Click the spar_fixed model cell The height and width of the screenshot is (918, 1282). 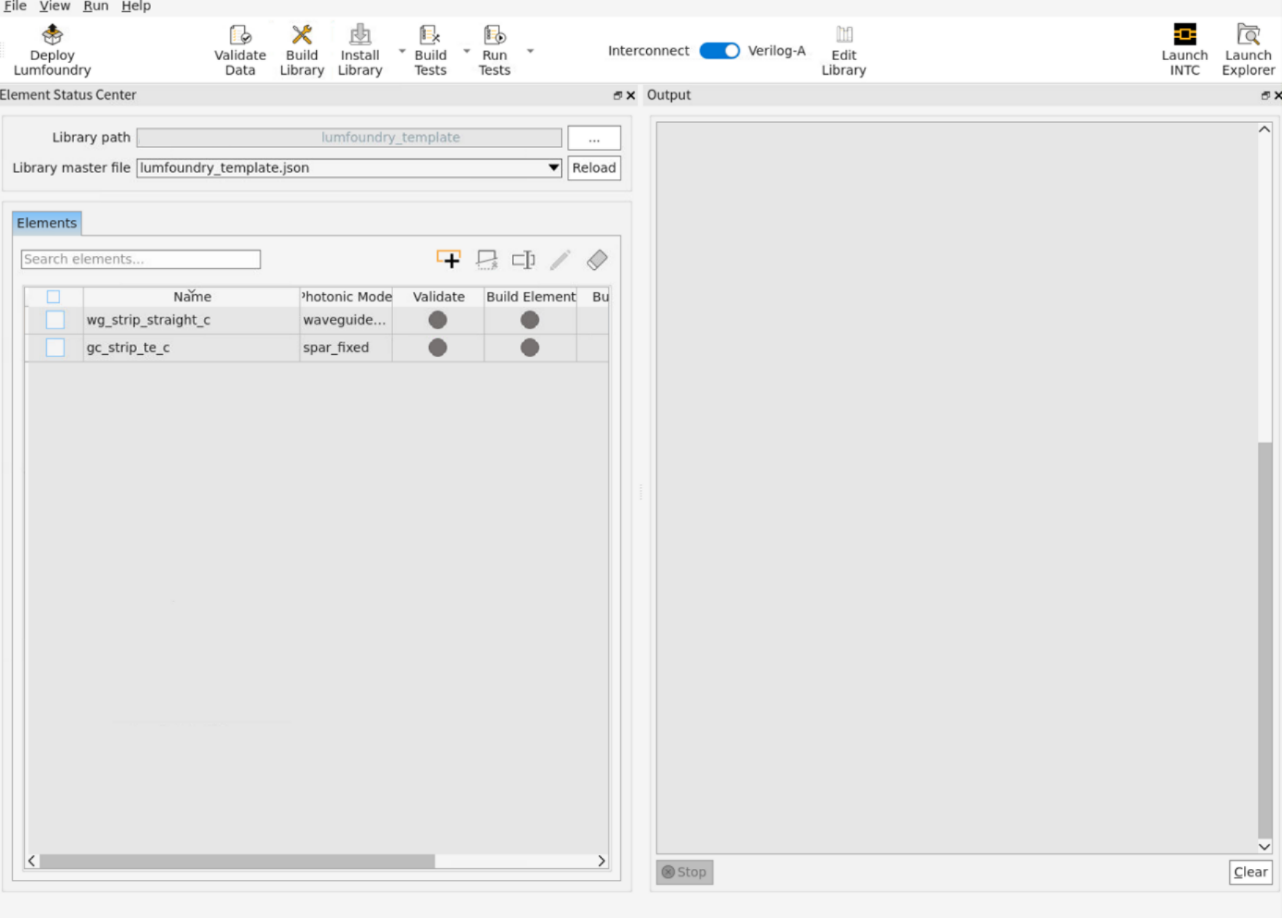coord(346,347)
